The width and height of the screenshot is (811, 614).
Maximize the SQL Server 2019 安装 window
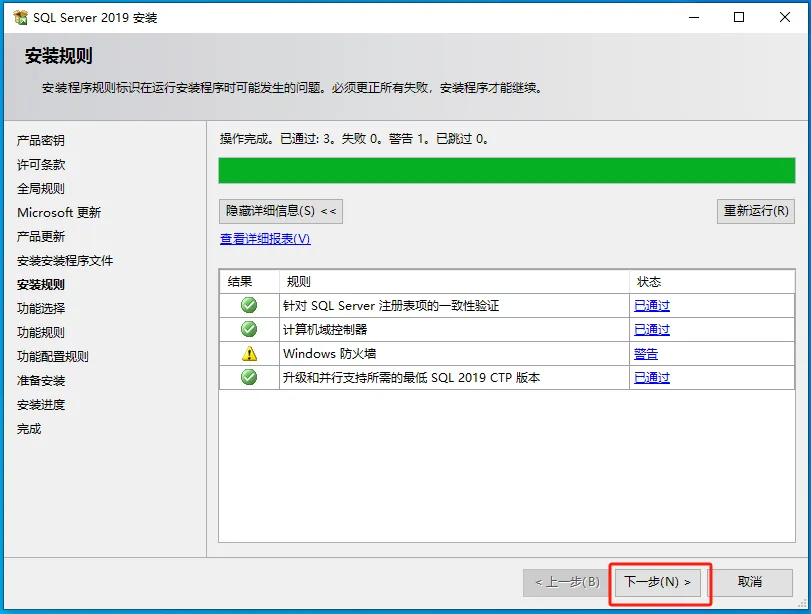tap(739, 18)
